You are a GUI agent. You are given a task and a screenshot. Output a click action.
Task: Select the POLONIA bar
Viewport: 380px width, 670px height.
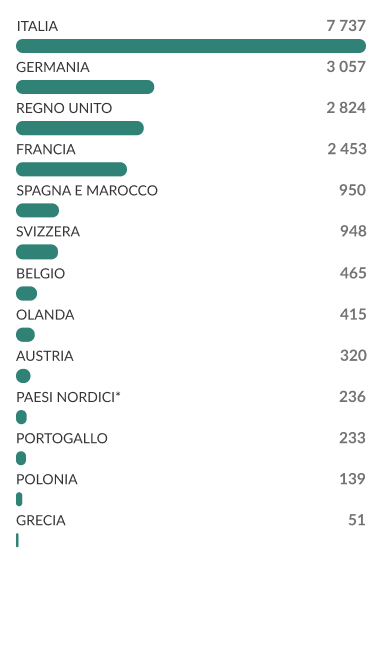19,499
